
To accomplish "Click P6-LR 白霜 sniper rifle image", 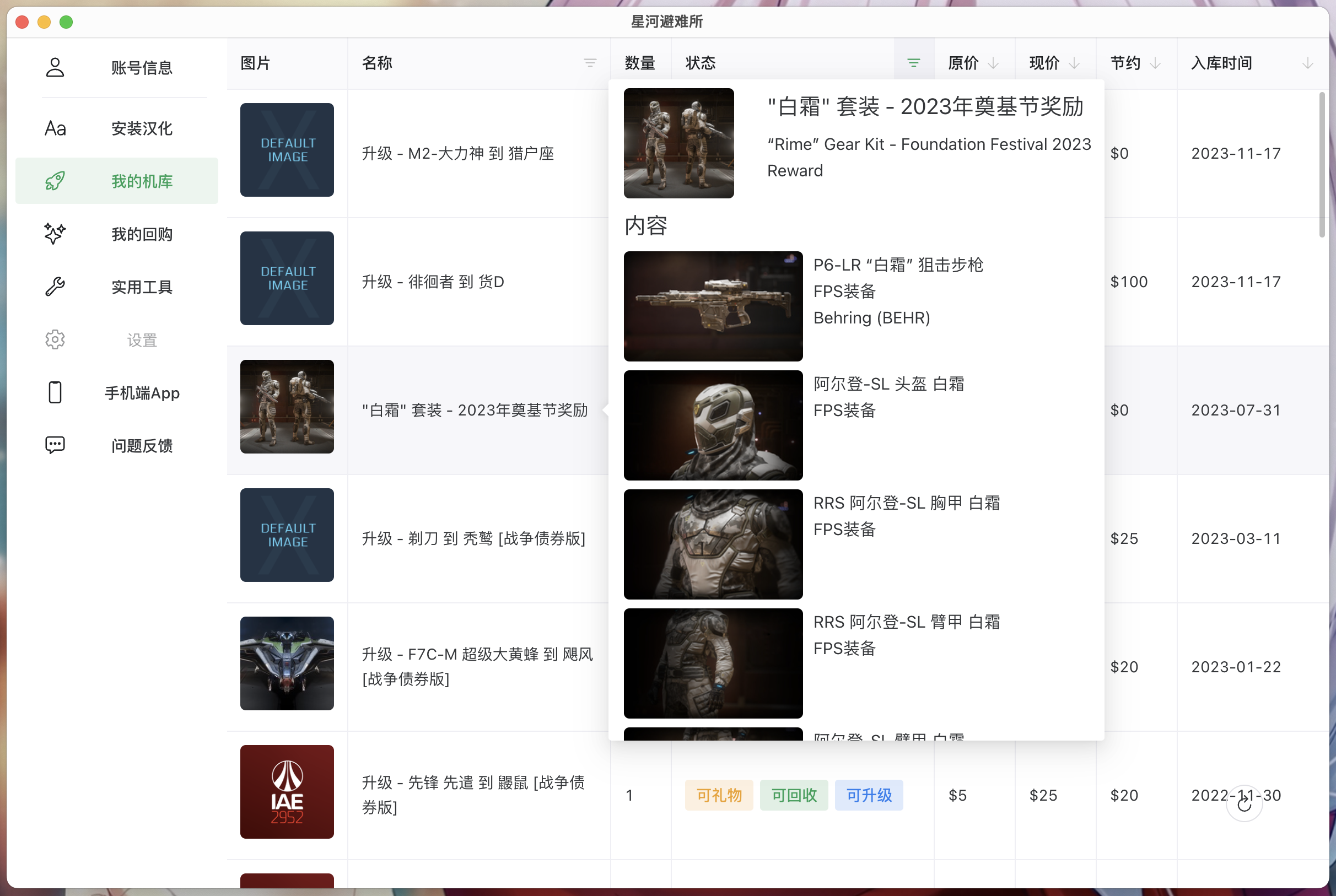I will click(713, 306).
